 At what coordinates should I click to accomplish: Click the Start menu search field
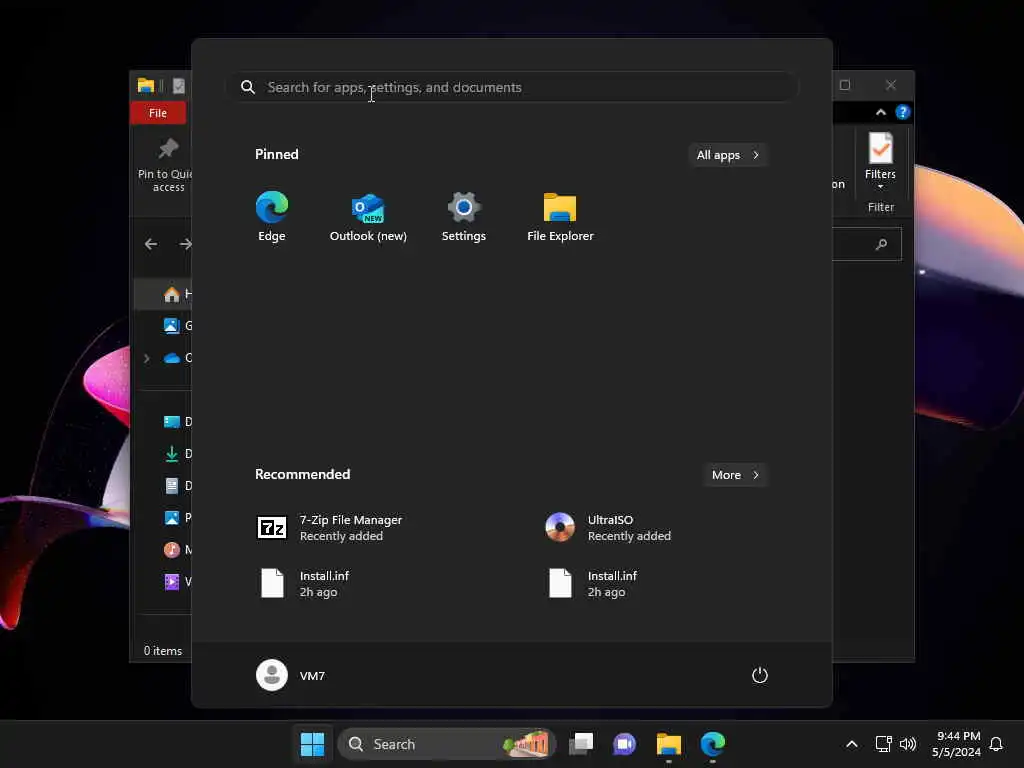point(512,87)
